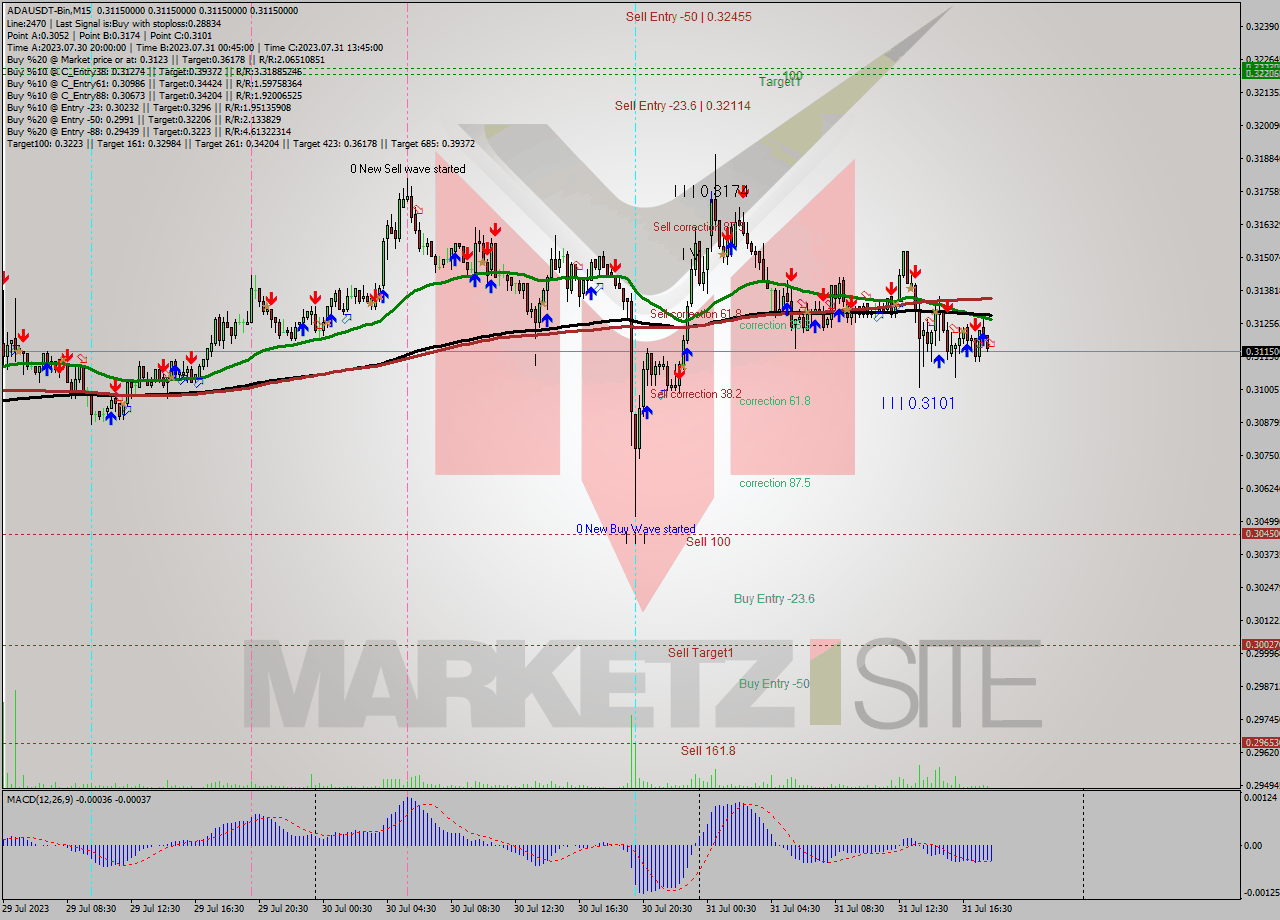The height and width of the screenshot is (920, 1280).
Task: Click the green 'correction 61.8' label
Action: pyautogui.click(x=775, y=401)
